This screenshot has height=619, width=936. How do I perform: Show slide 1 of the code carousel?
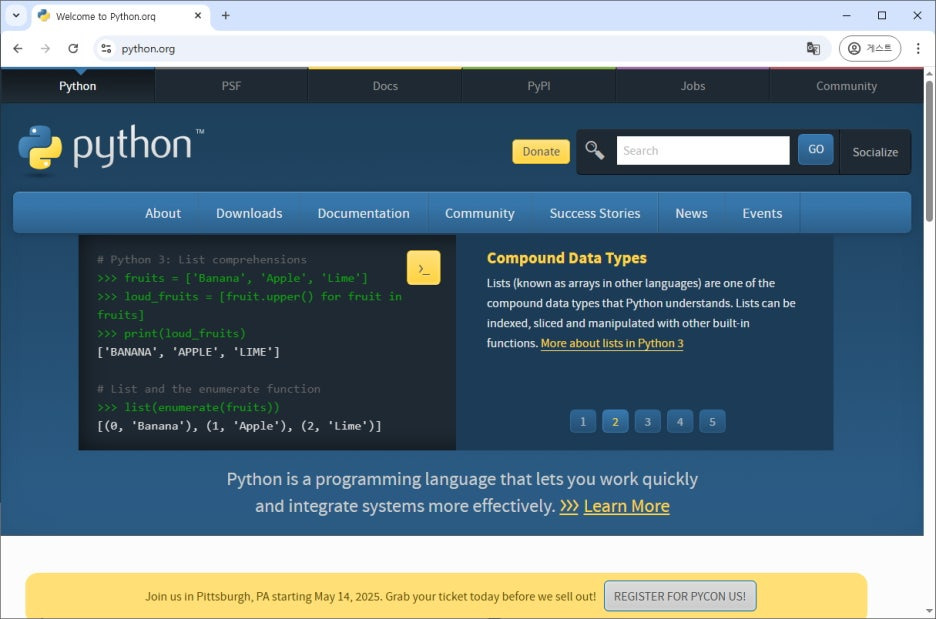(x=583, y=421)
